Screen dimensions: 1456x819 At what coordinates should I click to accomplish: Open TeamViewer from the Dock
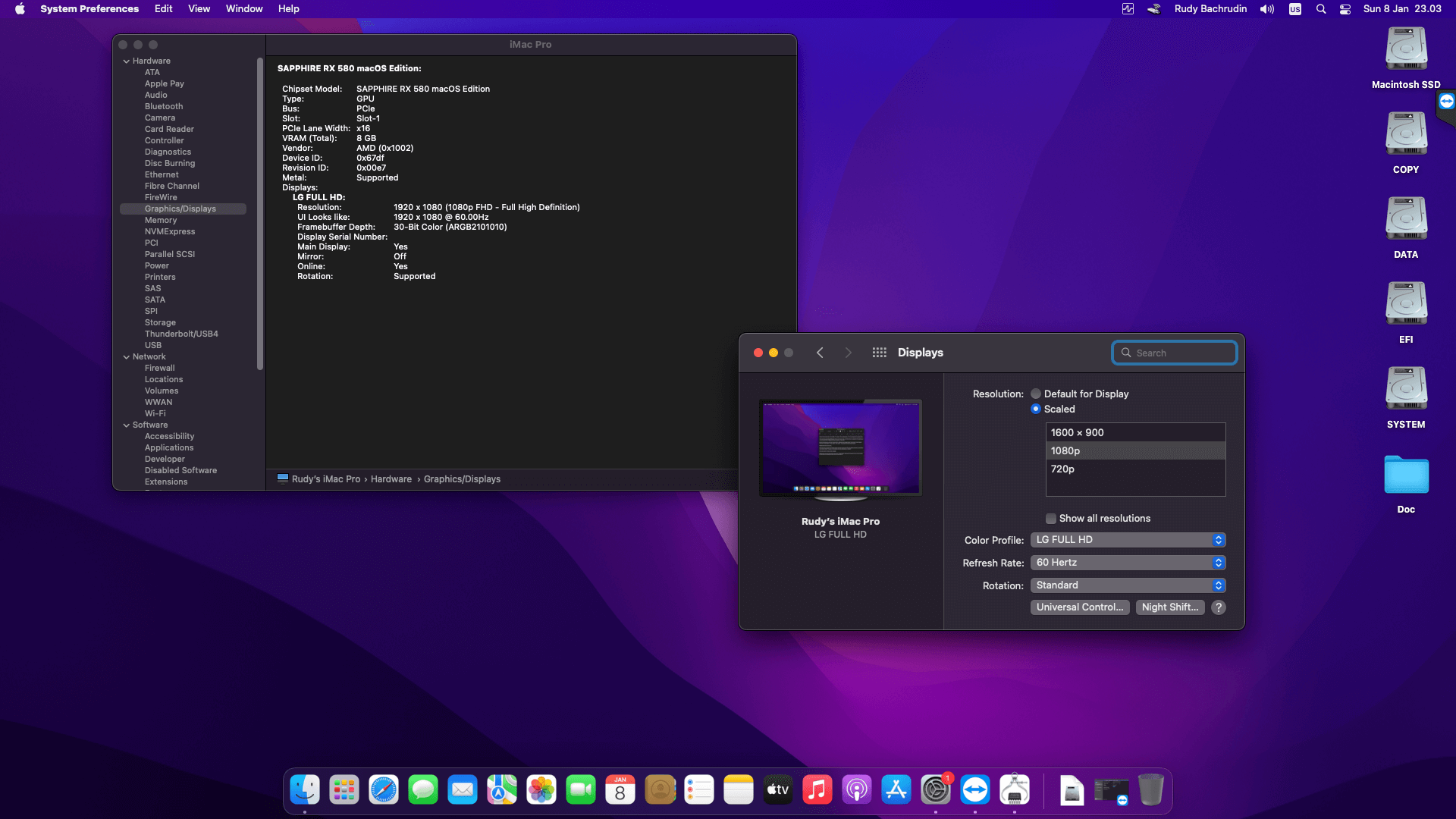(975, 790)
